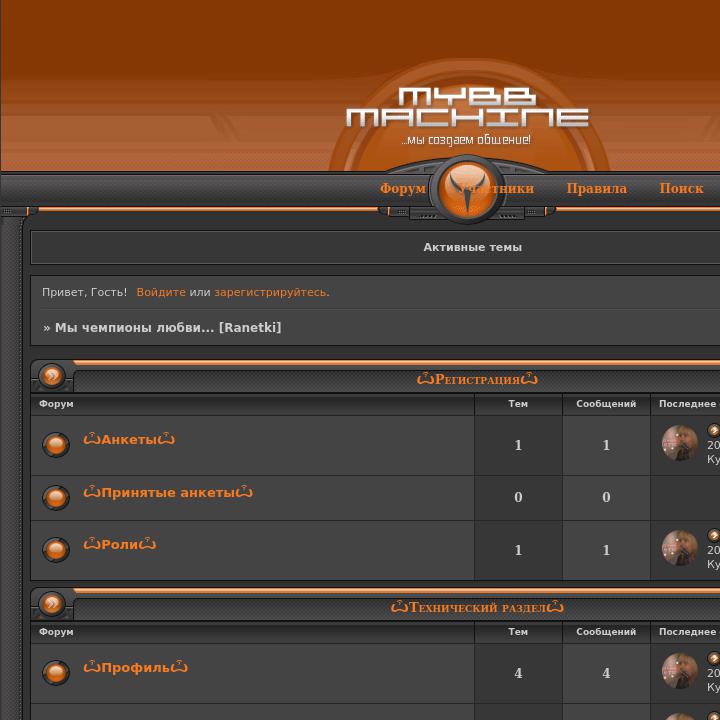This screenshot has height=720, width=720.
Task: Click Тем count 1 in Анкеты row
Action: click(518, 445)
